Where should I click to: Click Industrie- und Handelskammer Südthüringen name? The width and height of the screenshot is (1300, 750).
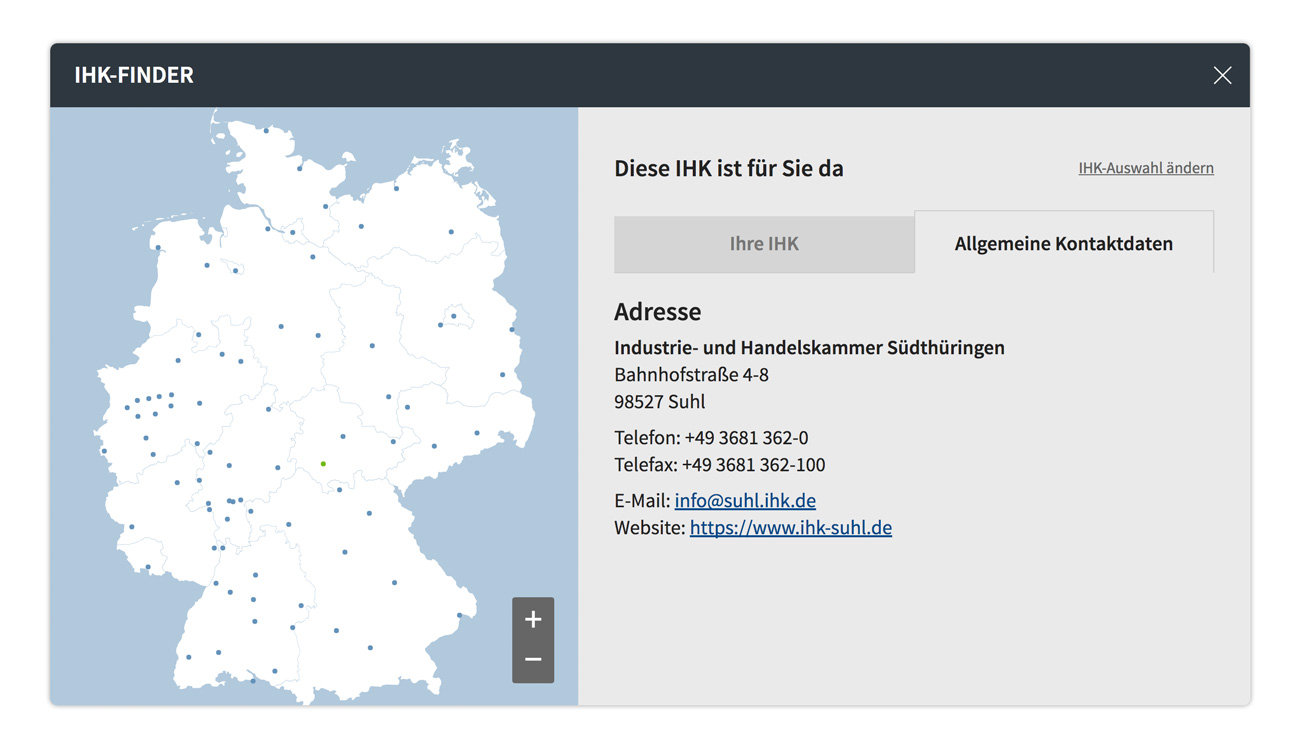[x=809, y=347]
